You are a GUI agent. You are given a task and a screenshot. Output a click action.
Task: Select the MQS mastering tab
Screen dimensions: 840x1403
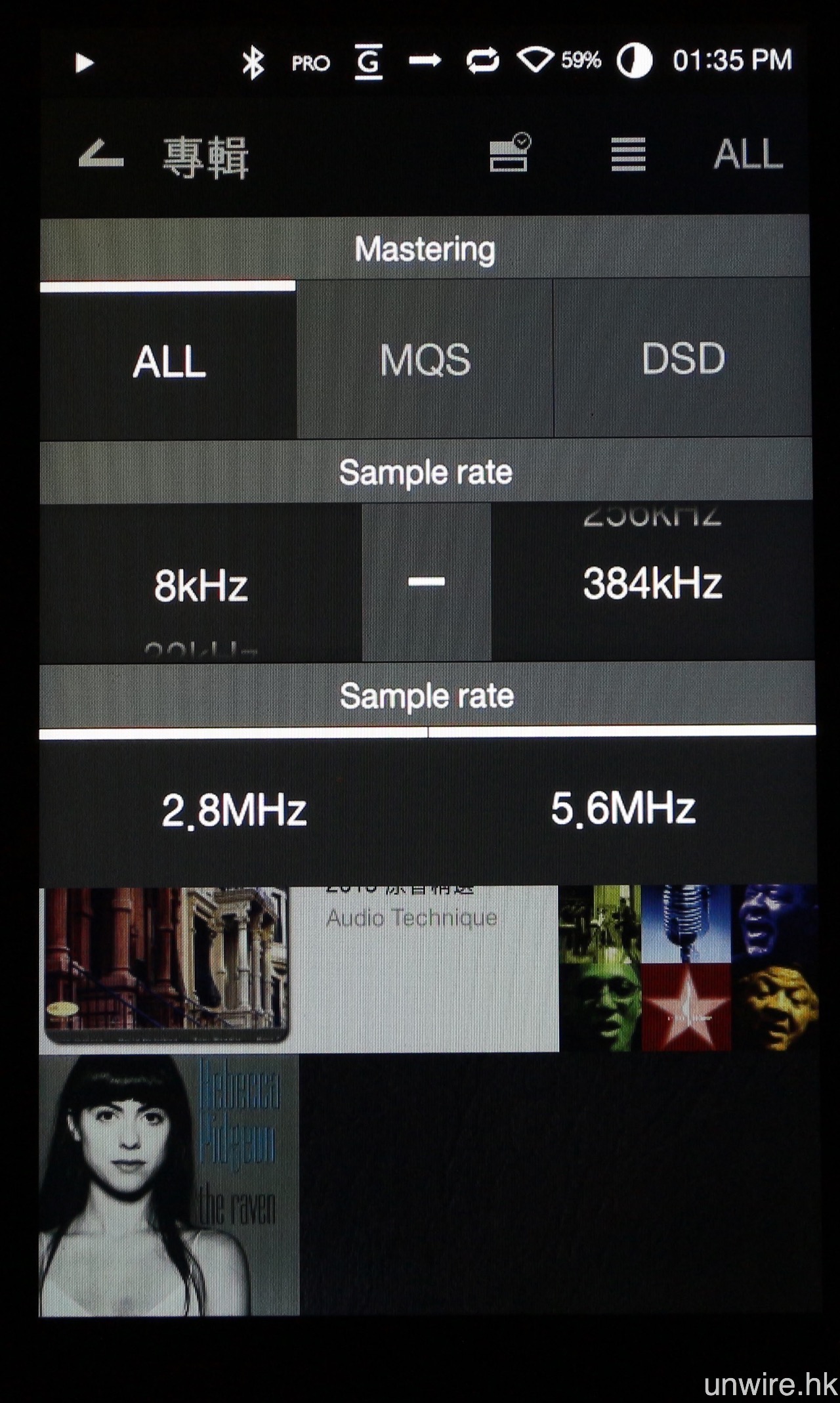[x=425, y=360]
